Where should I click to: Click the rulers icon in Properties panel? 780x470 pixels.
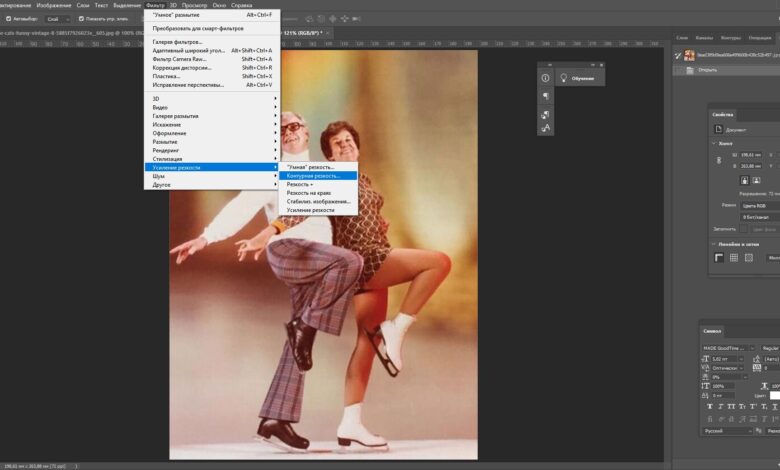[718, 257]
